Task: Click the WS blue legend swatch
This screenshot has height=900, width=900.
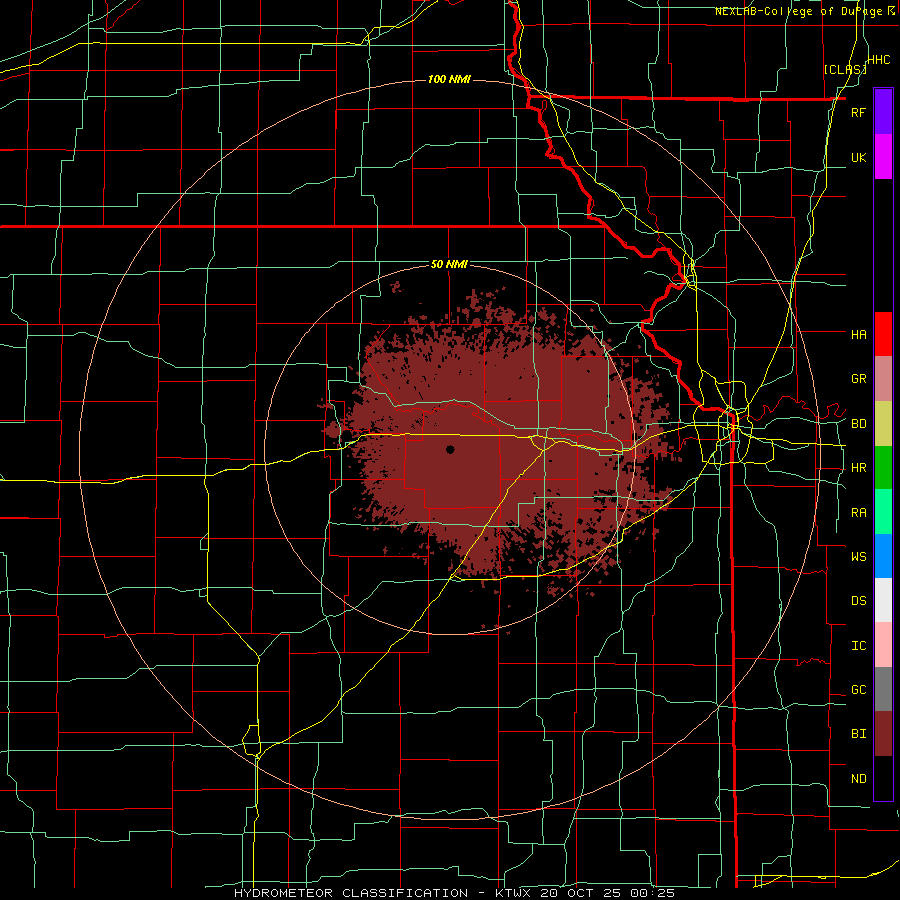Action: pyautogui.click(x=883, y=556)
